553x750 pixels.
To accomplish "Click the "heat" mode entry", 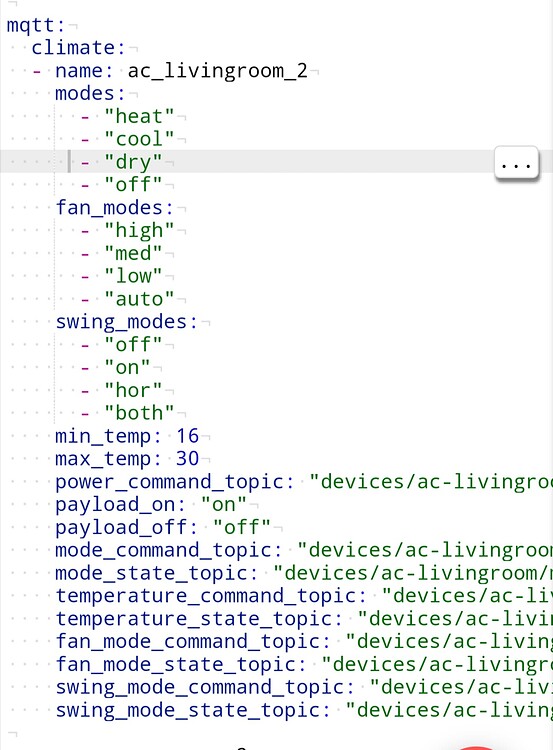I will 139,116.
